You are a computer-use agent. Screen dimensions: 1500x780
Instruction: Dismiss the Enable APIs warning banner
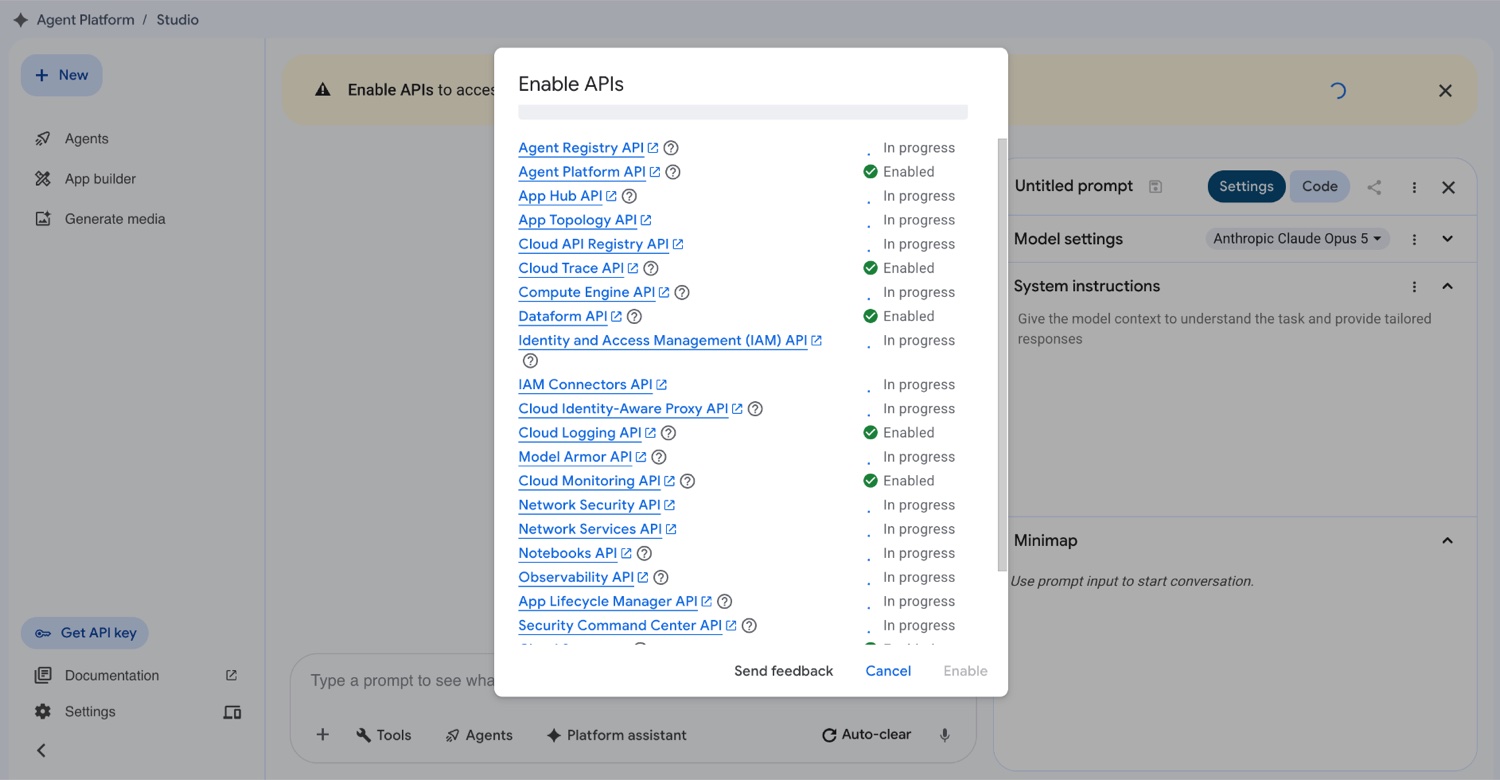1445,91
